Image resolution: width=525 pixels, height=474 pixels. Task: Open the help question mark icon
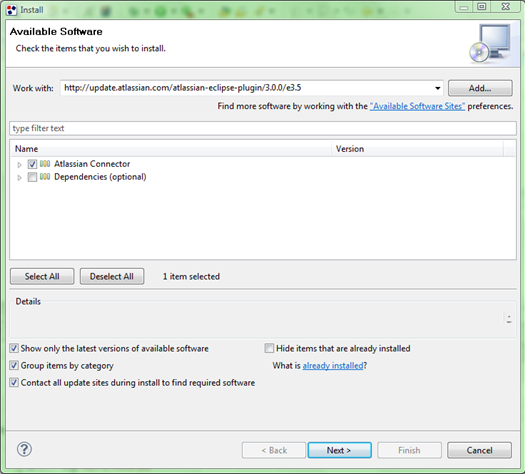24,449
